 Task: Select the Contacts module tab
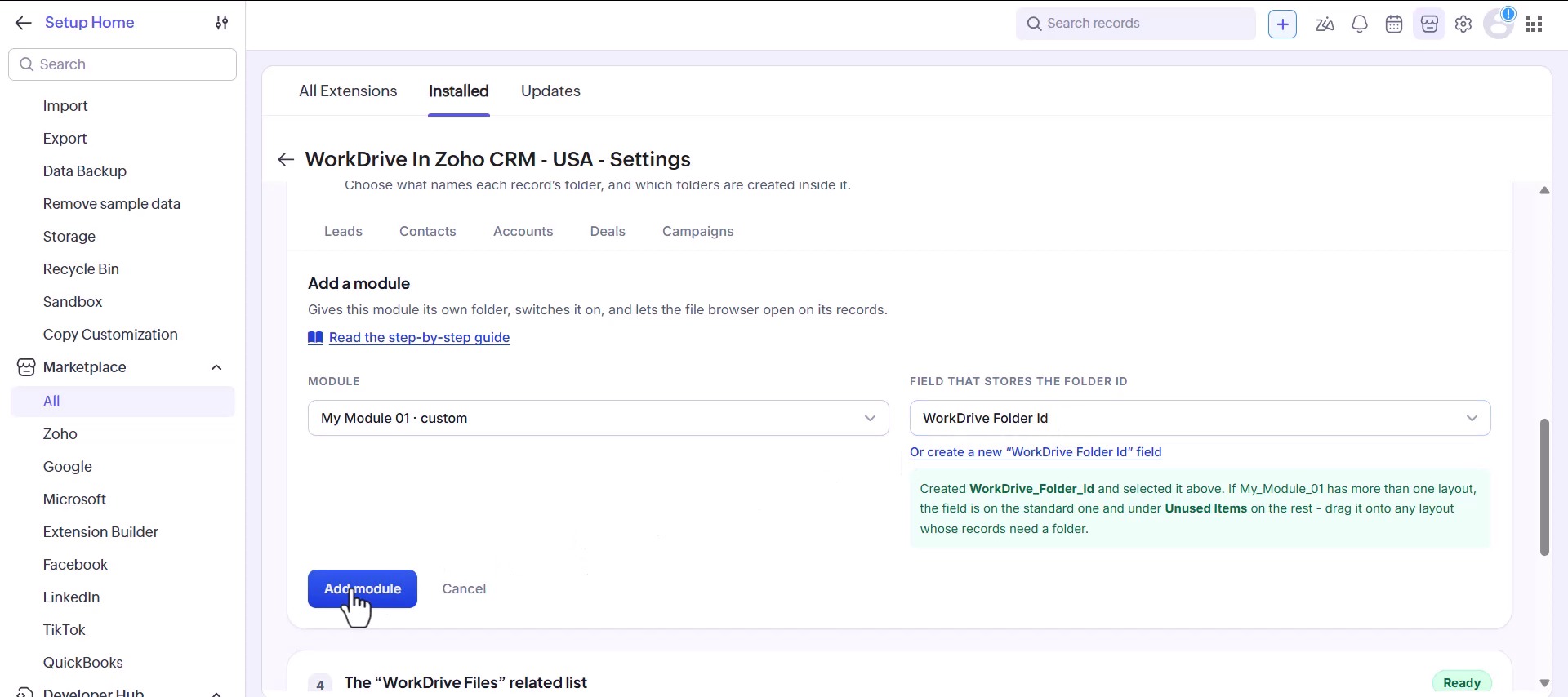pos(428,231)
